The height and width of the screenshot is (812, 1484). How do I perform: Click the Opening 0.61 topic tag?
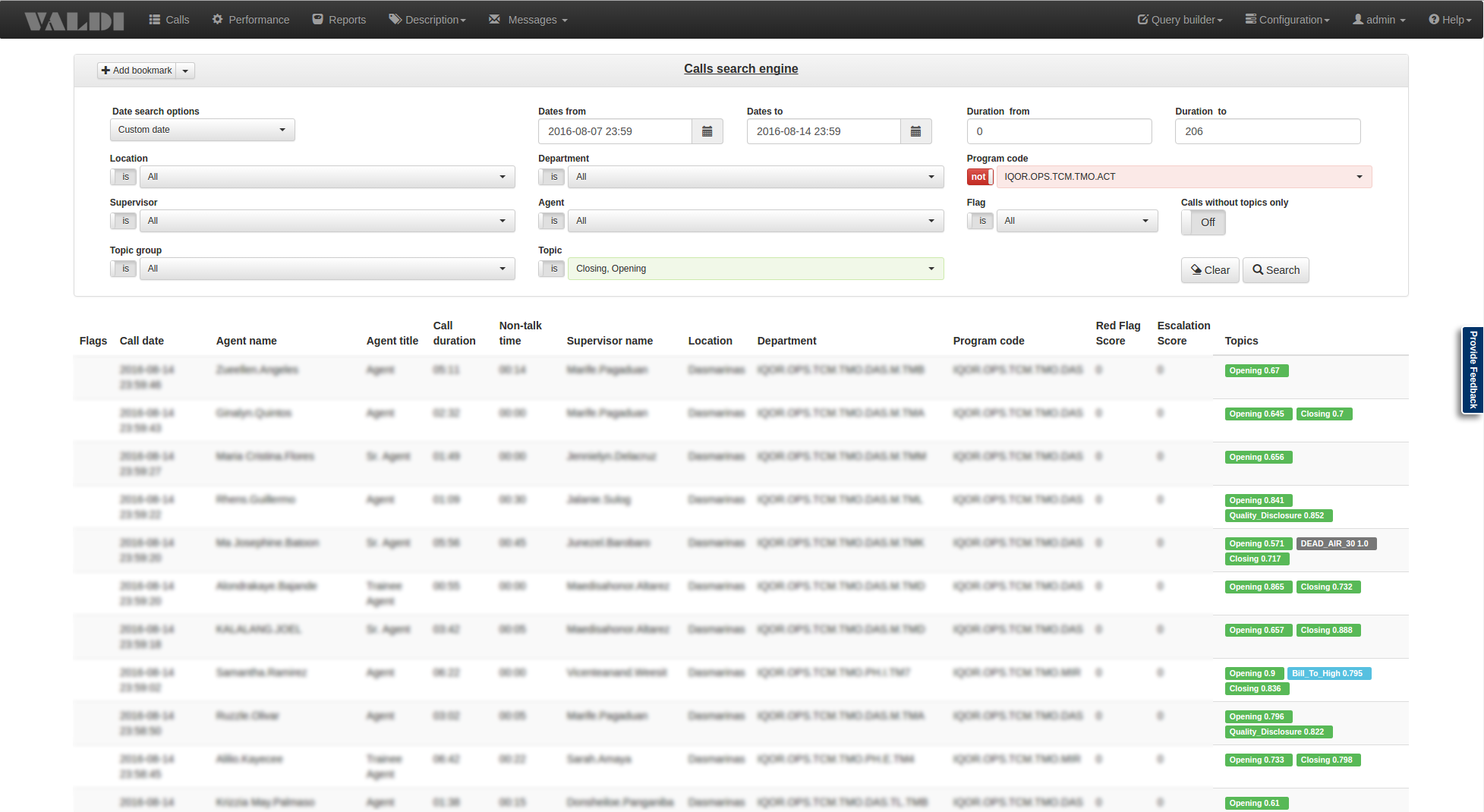click(x=1256, y=804)
